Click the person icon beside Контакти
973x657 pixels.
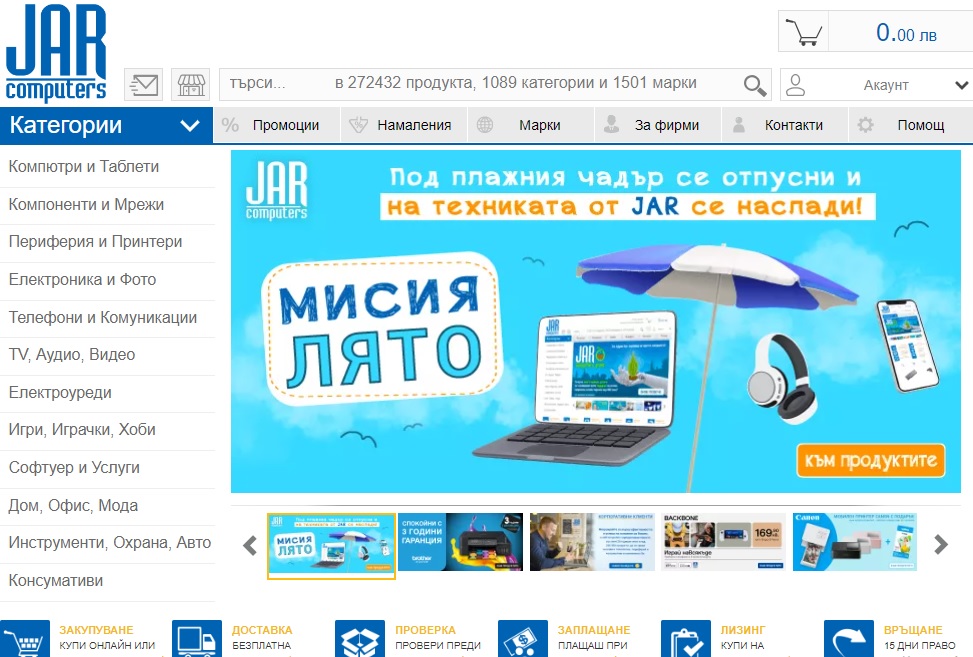(738, 125)
